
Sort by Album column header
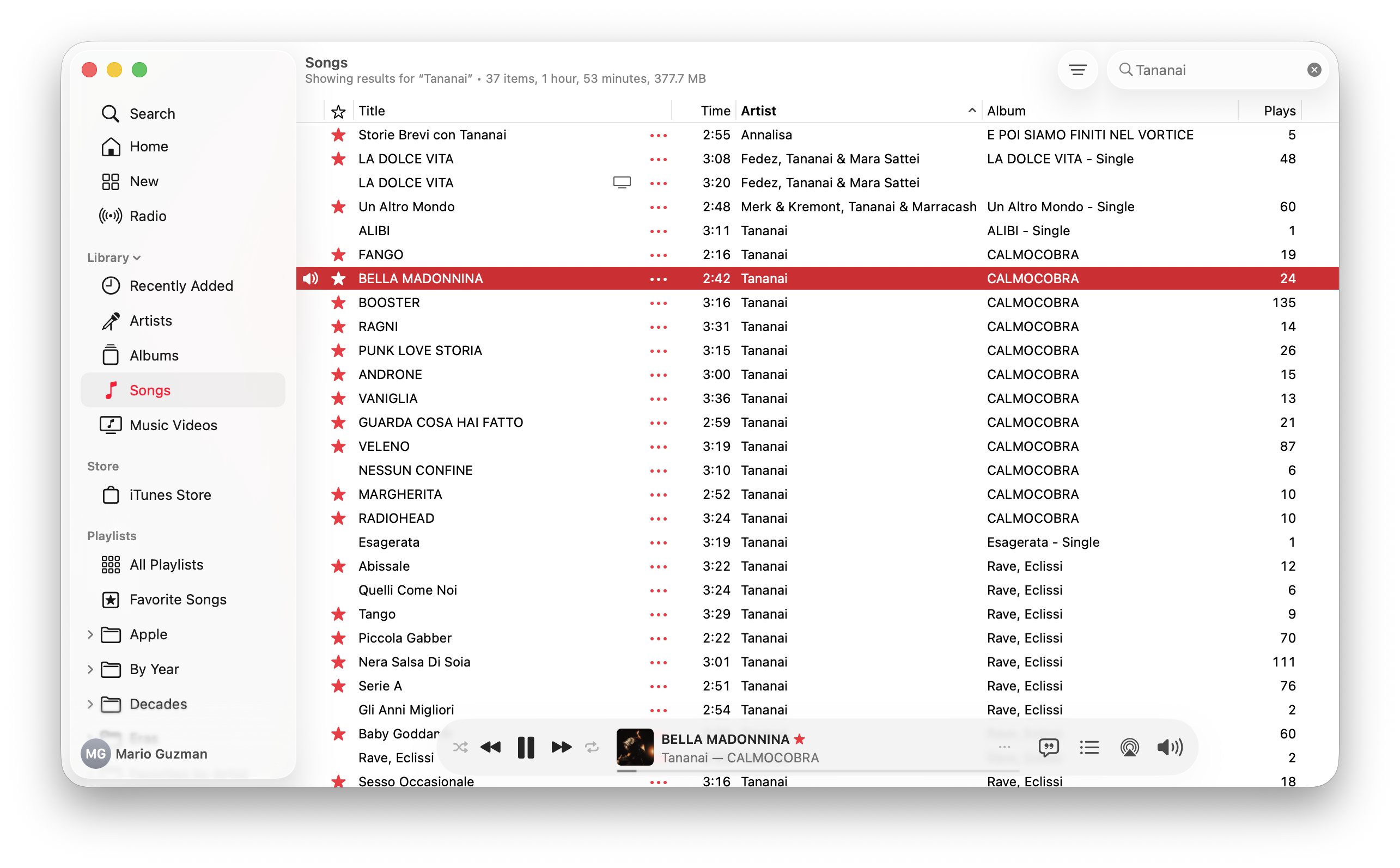click(x=1109, y=111)
